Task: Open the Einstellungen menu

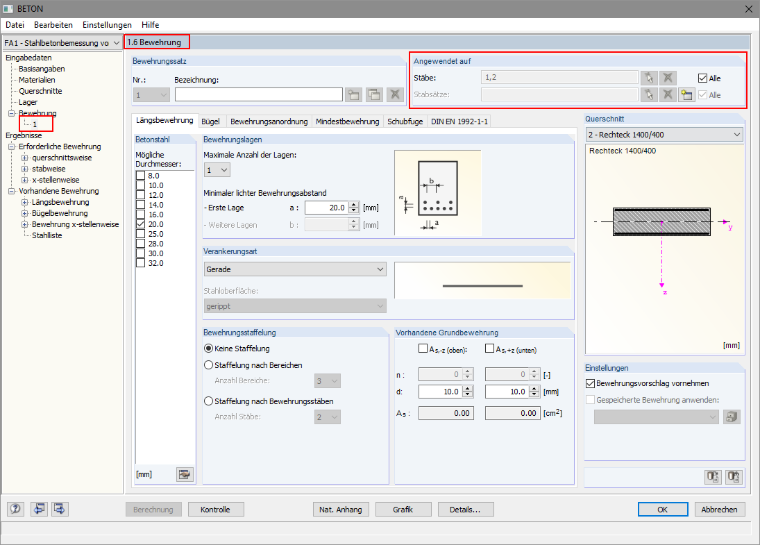Action: 107,25
